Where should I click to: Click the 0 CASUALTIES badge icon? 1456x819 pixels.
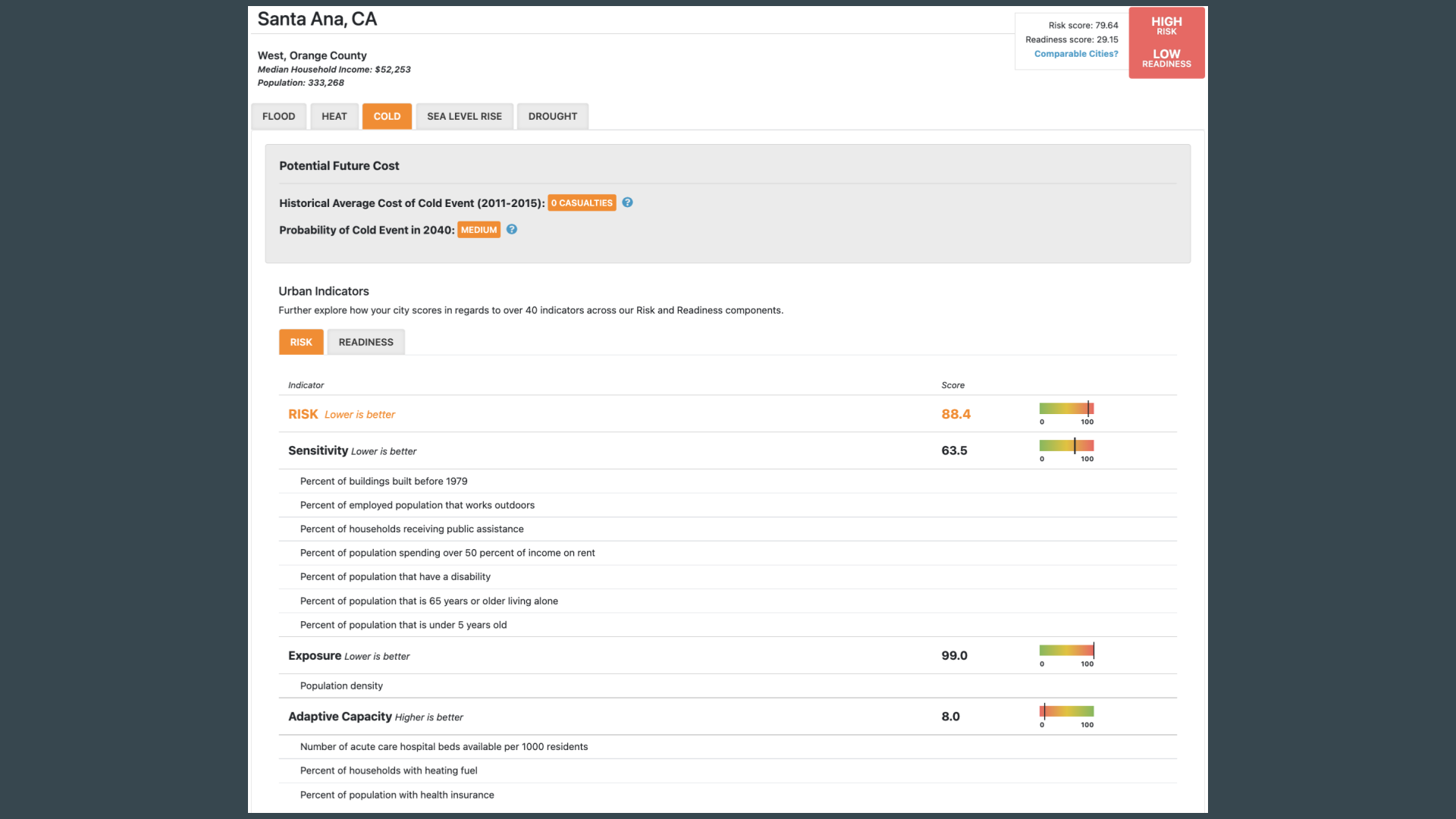pyautogui.click(x=582, y=203)
